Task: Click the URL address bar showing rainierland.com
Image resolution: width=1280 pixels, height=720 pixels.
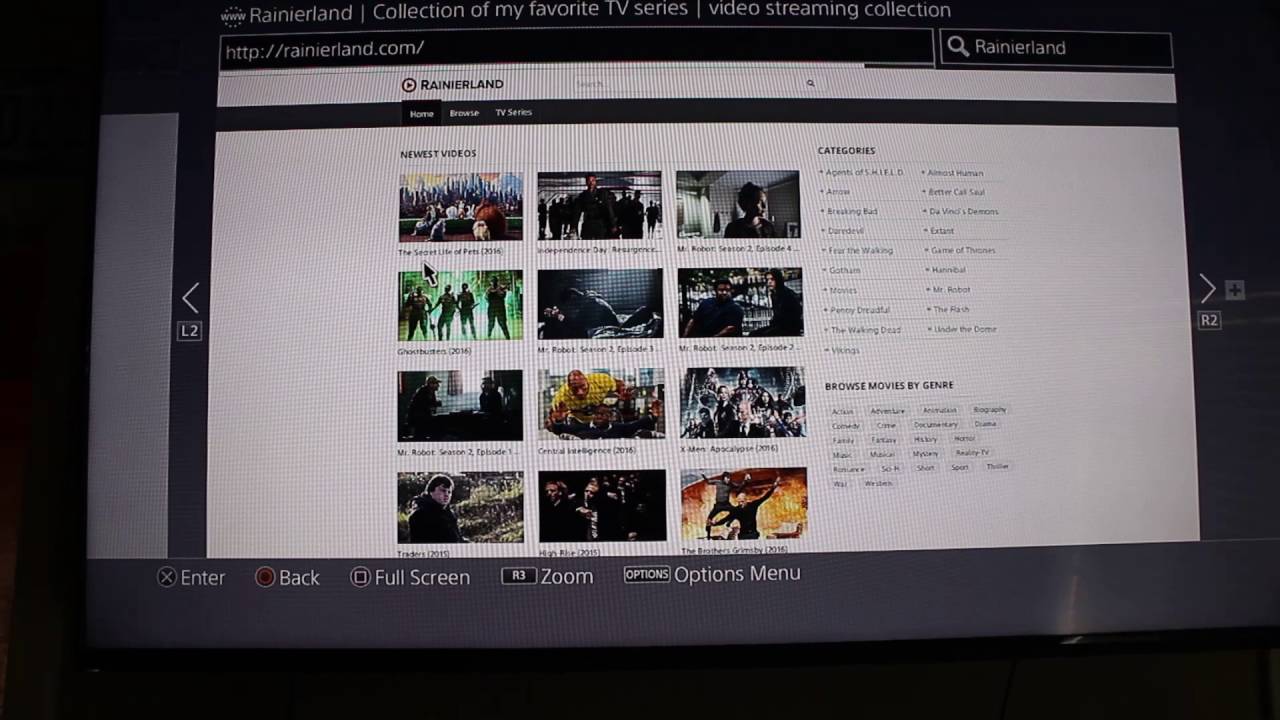Action: tap(576, 49)
